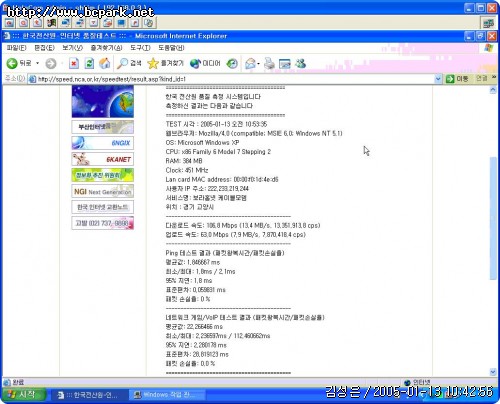500x404 pixels.
Task: Click the remote toolbar down-triangle icon
Action: [94, 23]
